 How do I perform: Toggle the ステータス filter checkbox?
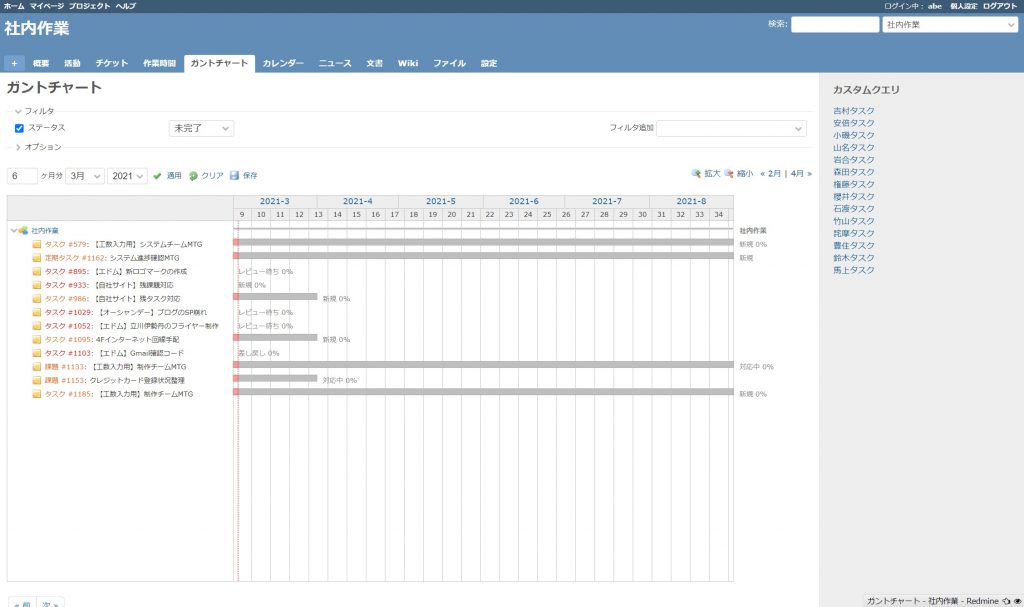pos(19,128)
